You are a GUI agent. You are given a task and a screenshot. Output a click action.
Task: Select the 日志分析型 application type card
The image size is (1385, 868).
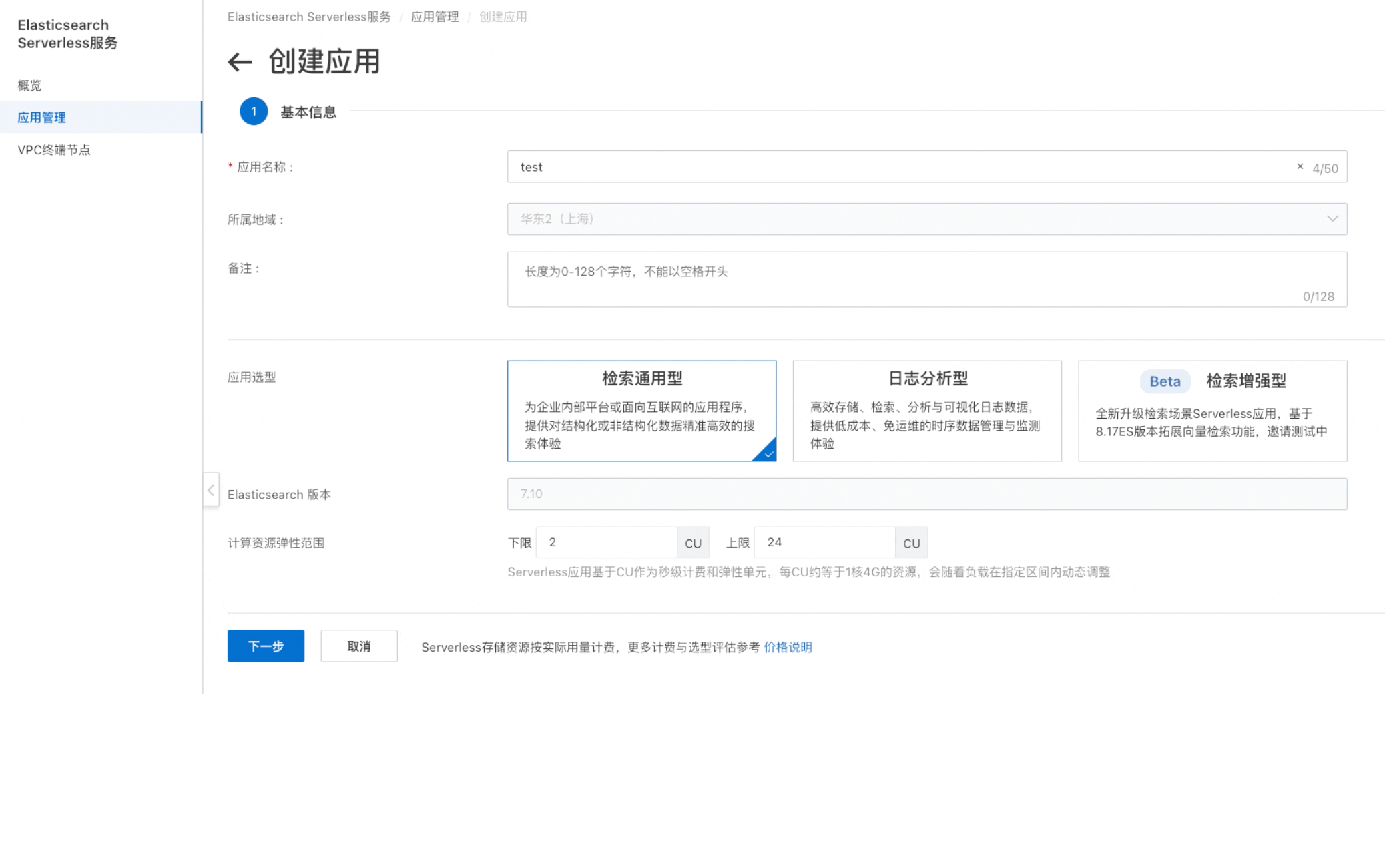tap(927, 411)
